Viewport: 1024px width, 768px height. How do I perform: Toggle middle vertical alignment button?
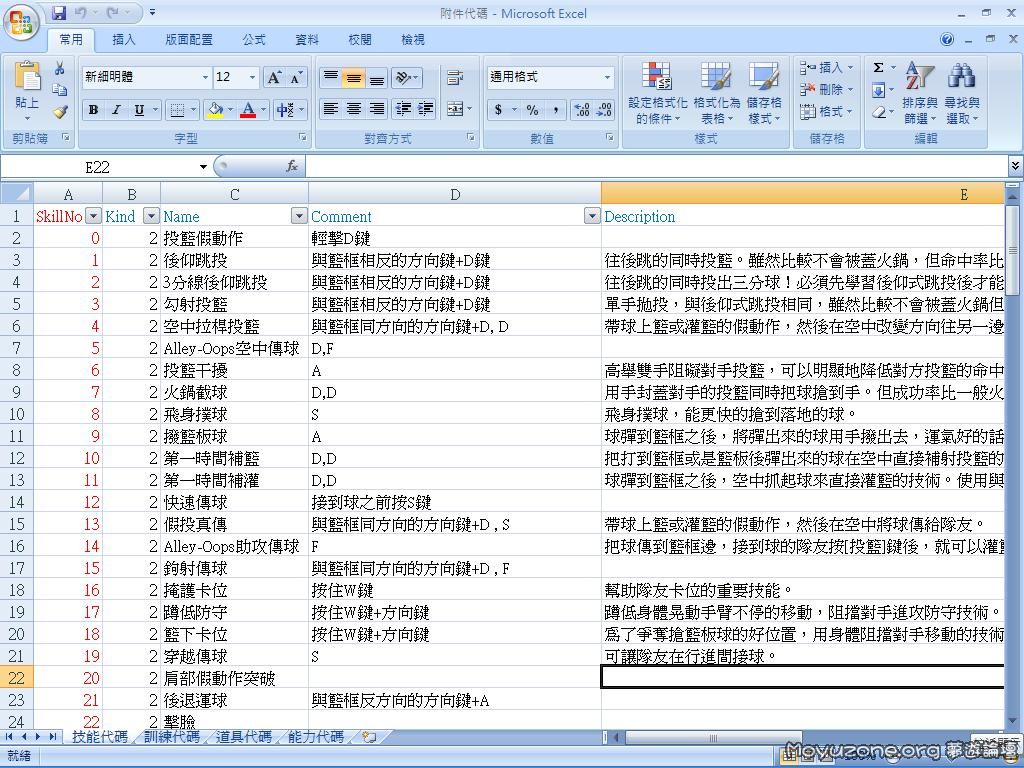coord(353,78)
